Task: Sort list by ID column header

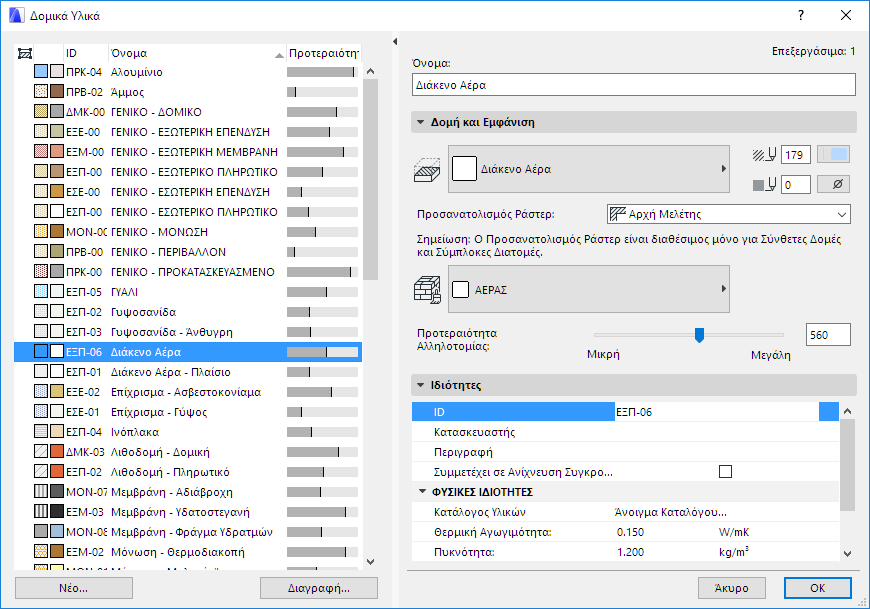Action: pyautogui.click(x=86, y=53)
